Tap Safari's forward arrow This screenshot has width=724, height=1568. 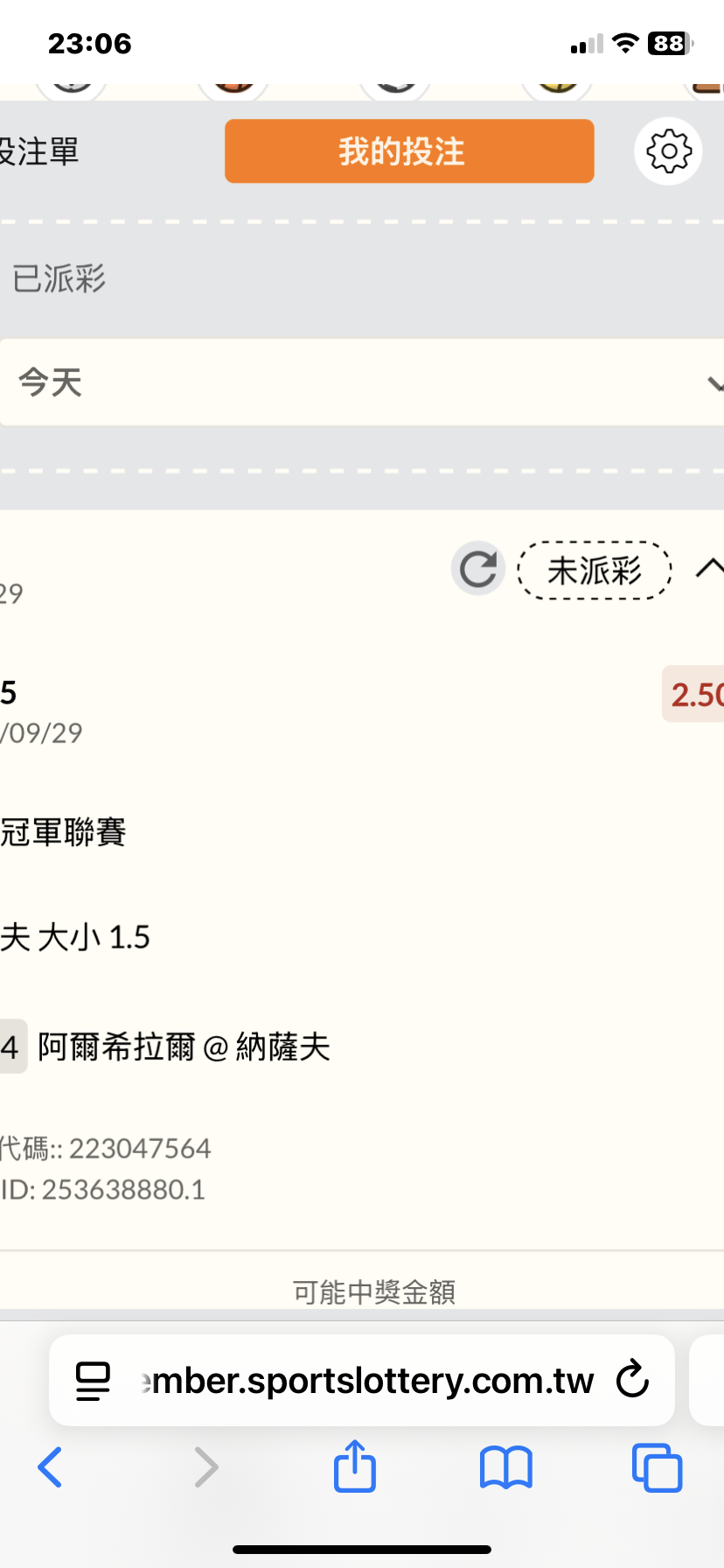click(205, 1467)
